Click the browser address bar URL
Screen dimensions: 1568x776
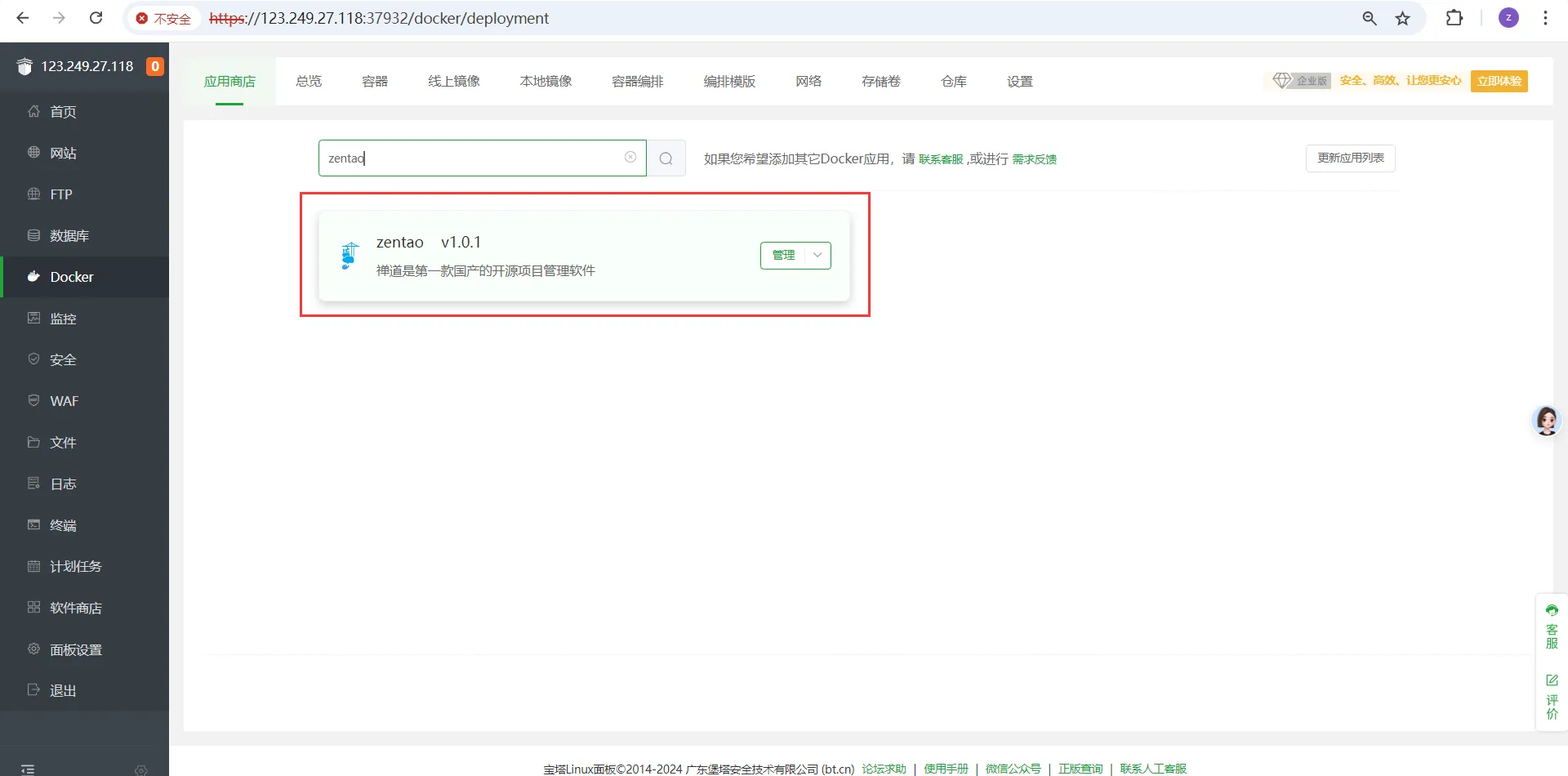(x=379, y=18)
